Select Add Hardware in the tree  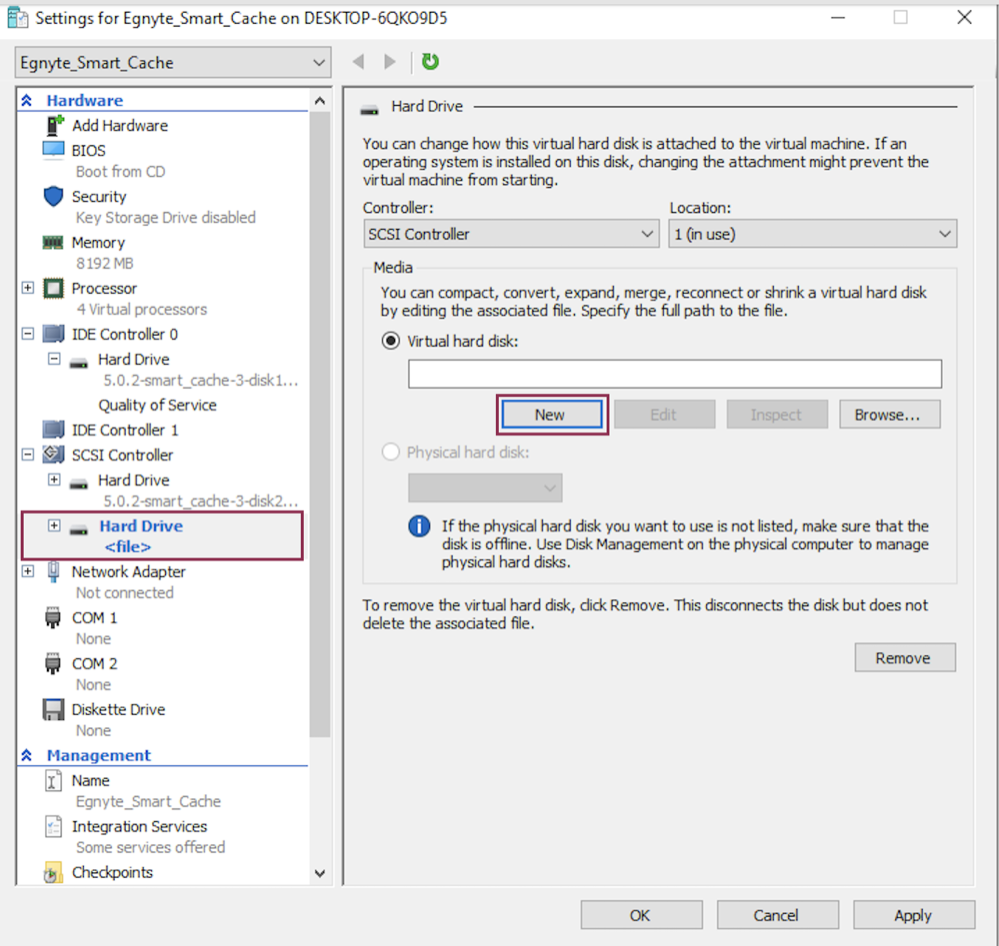click(120, 125)
